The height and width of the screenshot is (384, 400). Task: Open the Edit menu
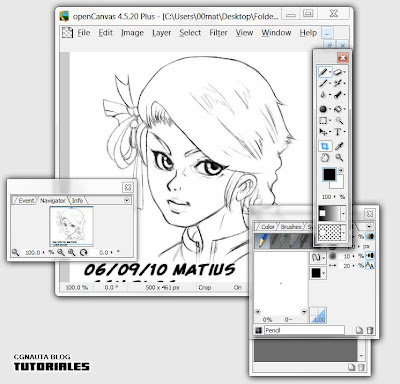click(x=105, y=33)
